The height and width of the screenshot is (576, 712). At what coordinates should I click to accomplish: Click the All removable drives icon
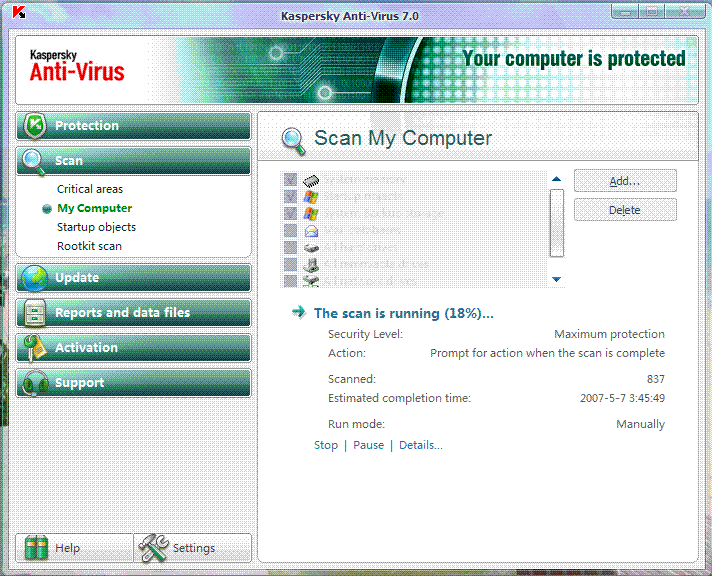coord(311,264)
